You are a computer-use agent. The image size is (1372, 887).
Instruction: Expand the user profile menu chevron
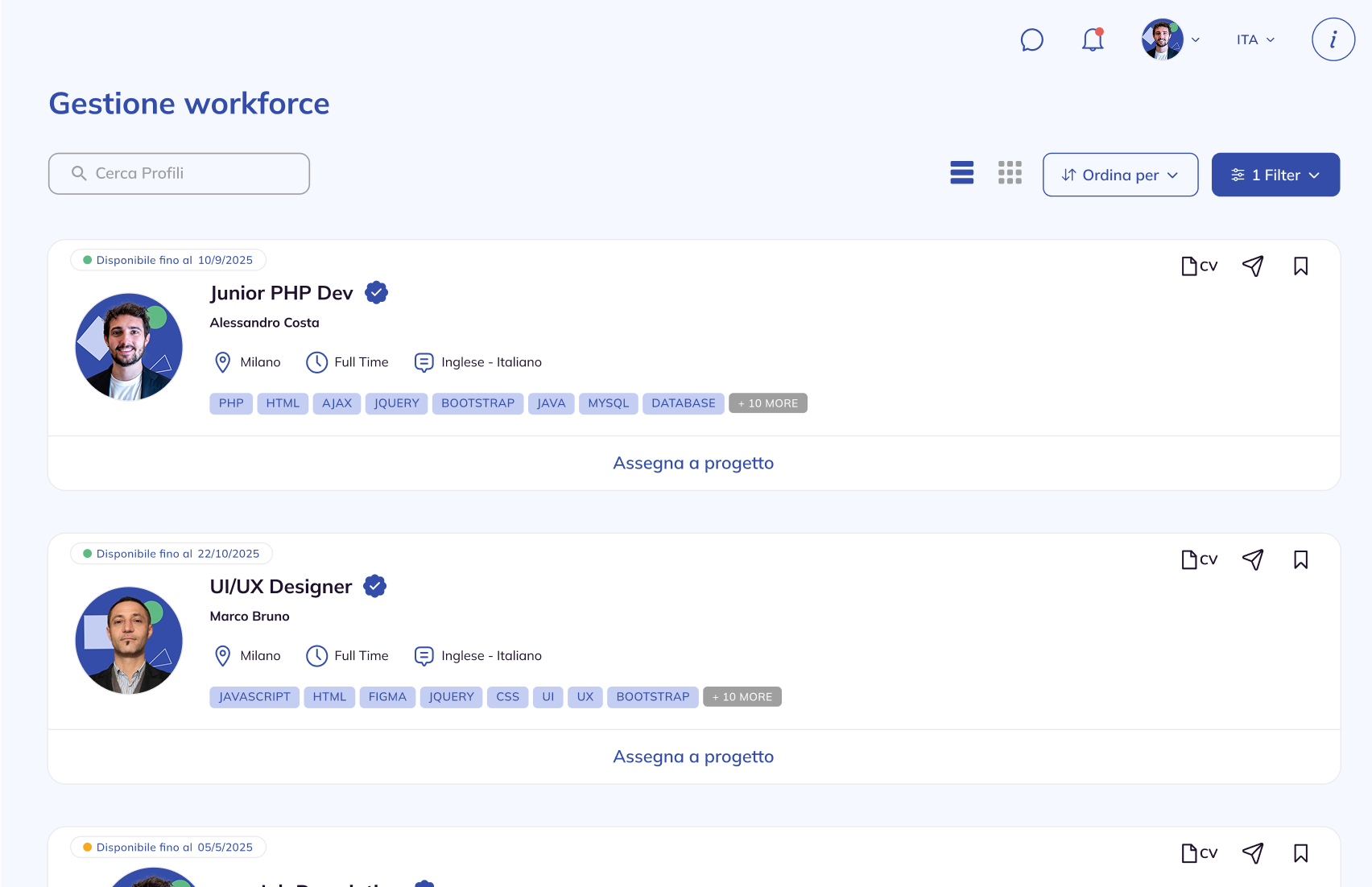pos(1196,39)
